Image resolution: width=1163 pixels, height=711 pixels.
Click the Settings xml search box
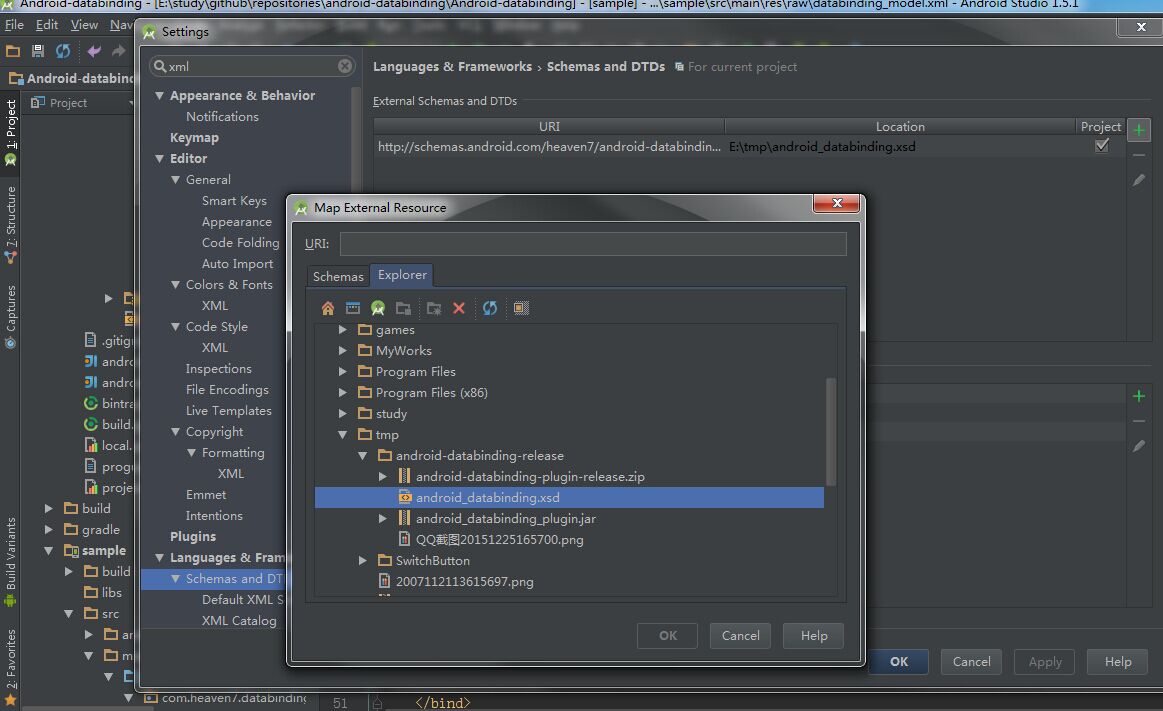(252, 66)
